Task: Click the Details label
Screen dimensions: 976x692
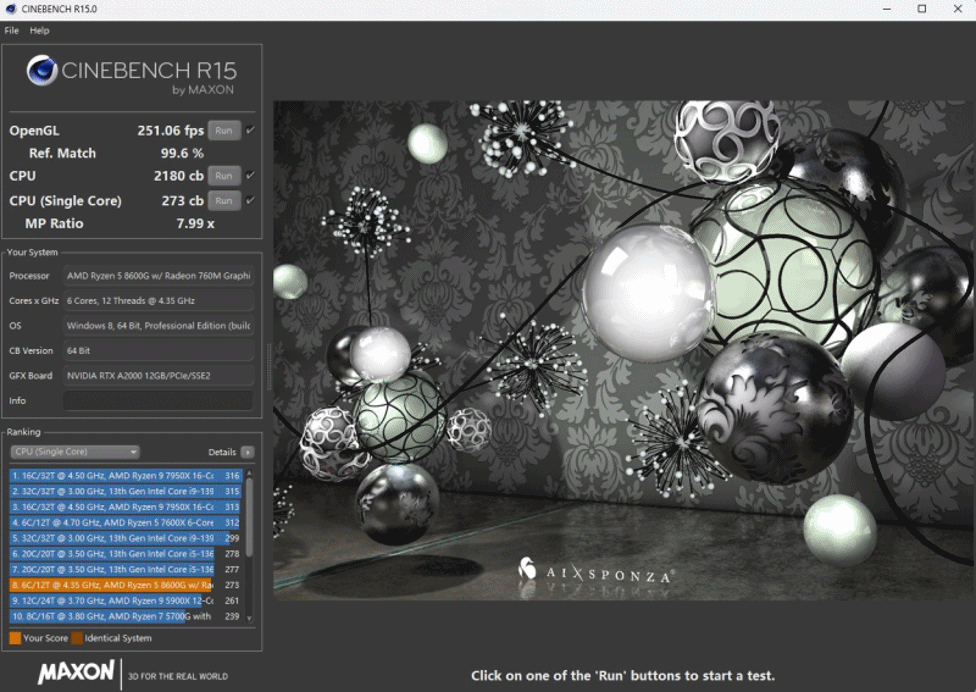Action: [x=222, y=452]
